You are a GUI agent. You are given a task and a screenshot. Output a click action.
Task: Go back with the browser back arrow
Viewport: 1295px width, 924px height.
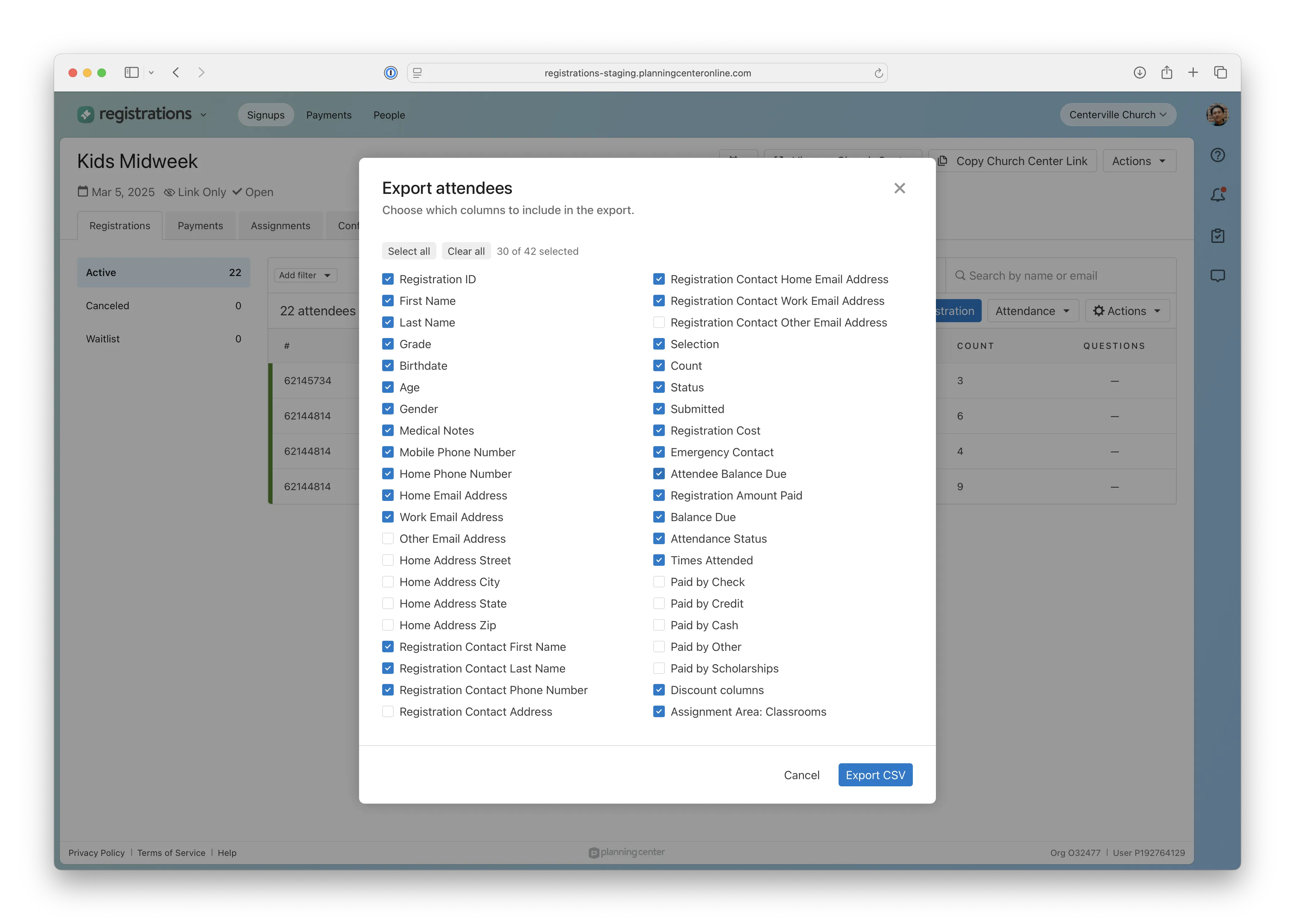(x=176, y=72)
